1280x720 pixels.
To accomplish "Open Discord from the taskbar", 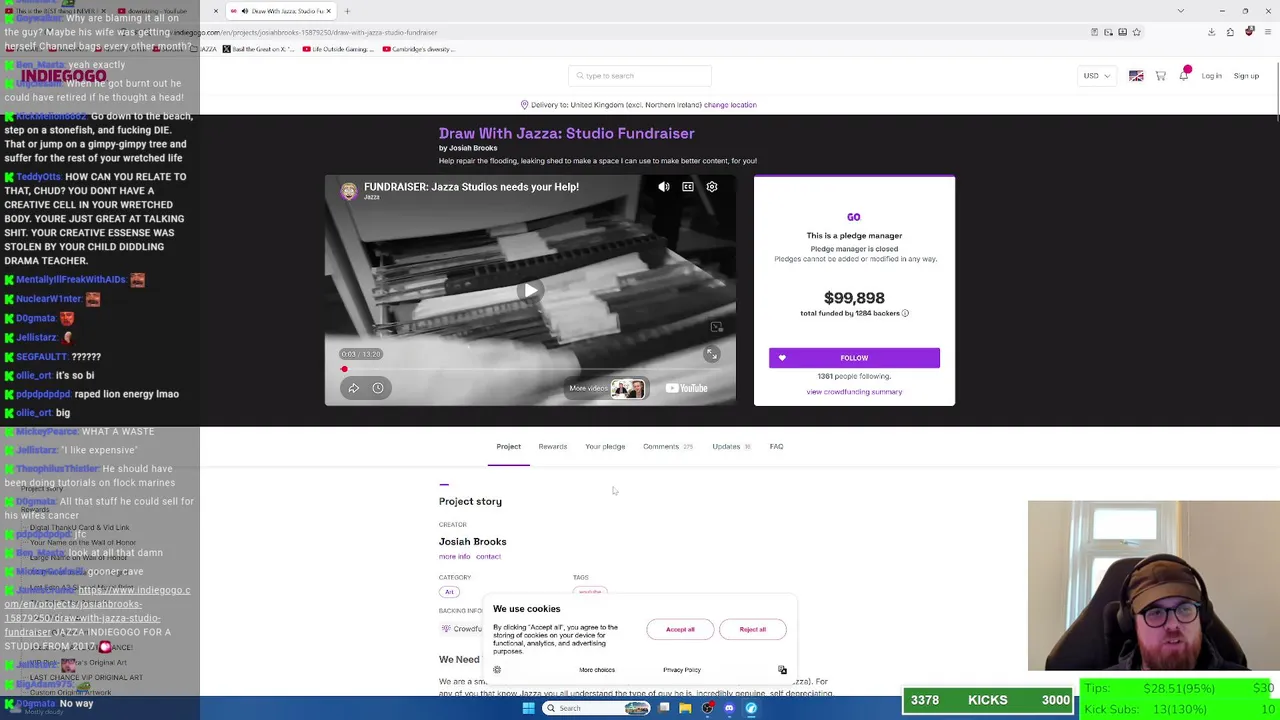I will click(729, 708).
